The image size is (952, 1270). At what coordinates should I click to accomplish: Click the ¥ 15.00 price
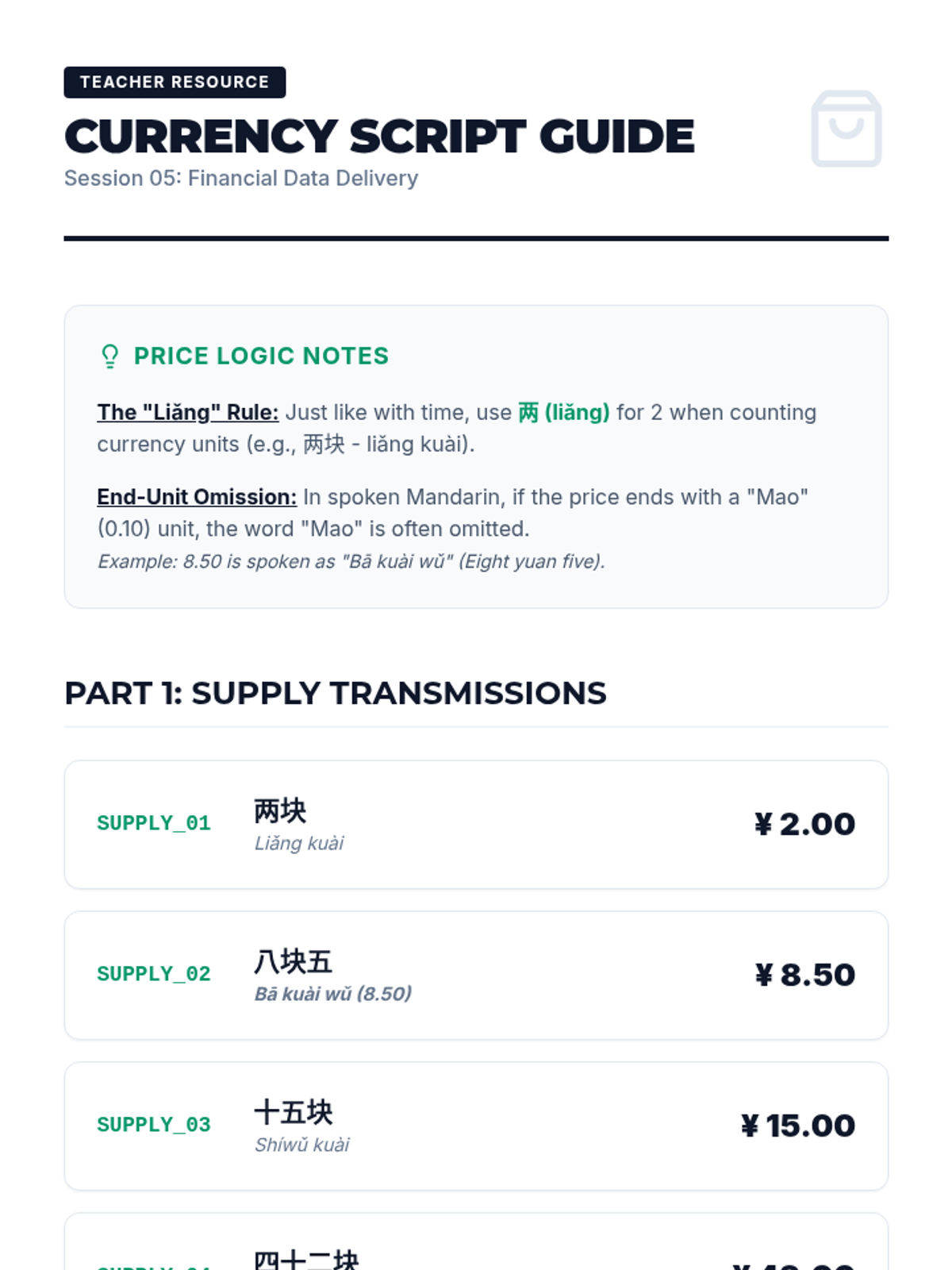(798, 1126)
